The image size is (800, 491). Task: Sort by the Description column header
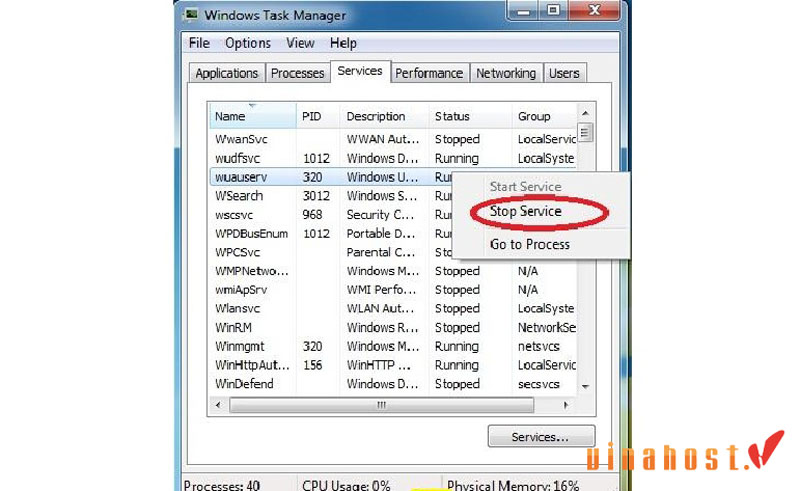coord(384,116)
